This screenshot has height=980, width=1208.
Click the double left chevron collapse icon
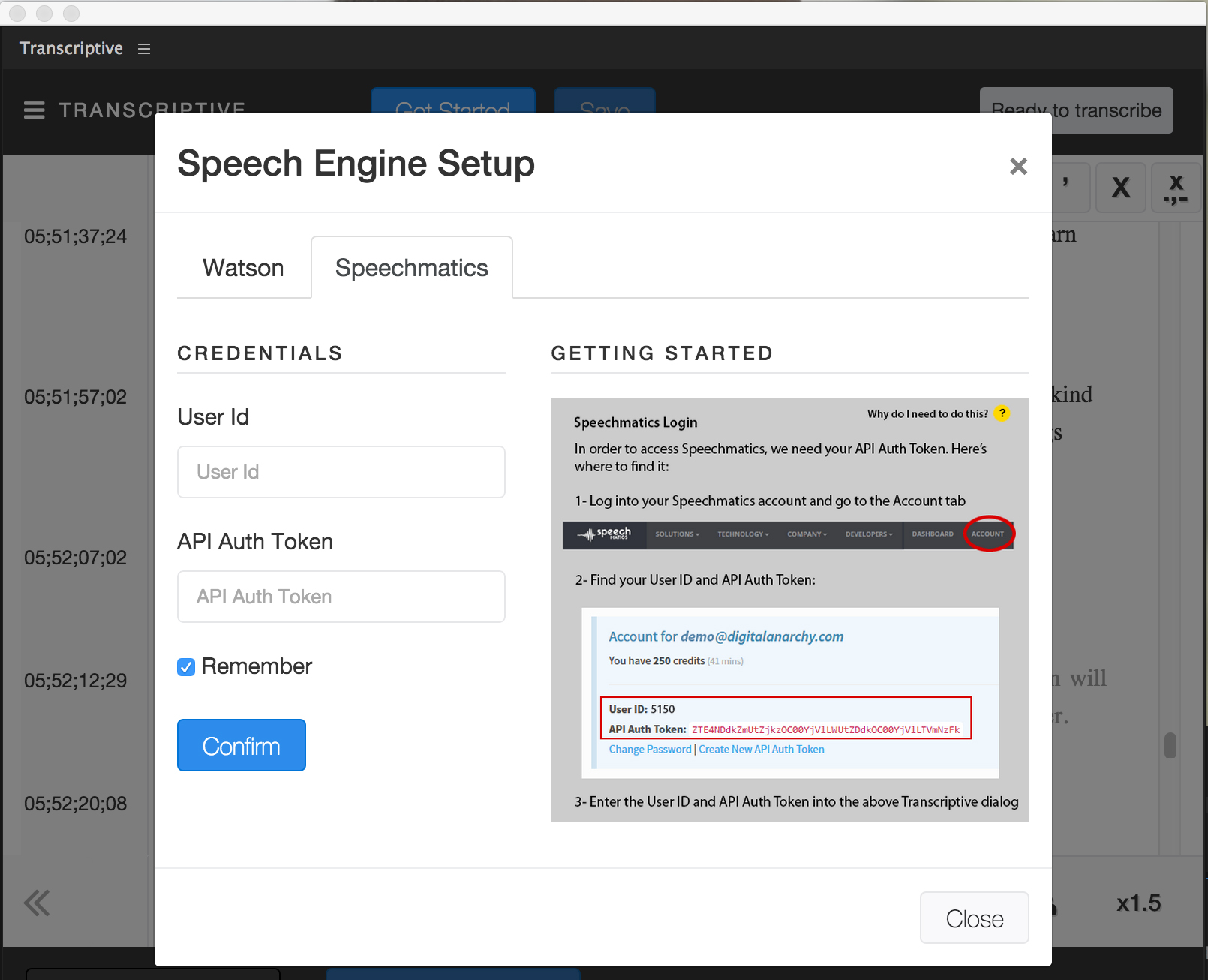point(37,903)
